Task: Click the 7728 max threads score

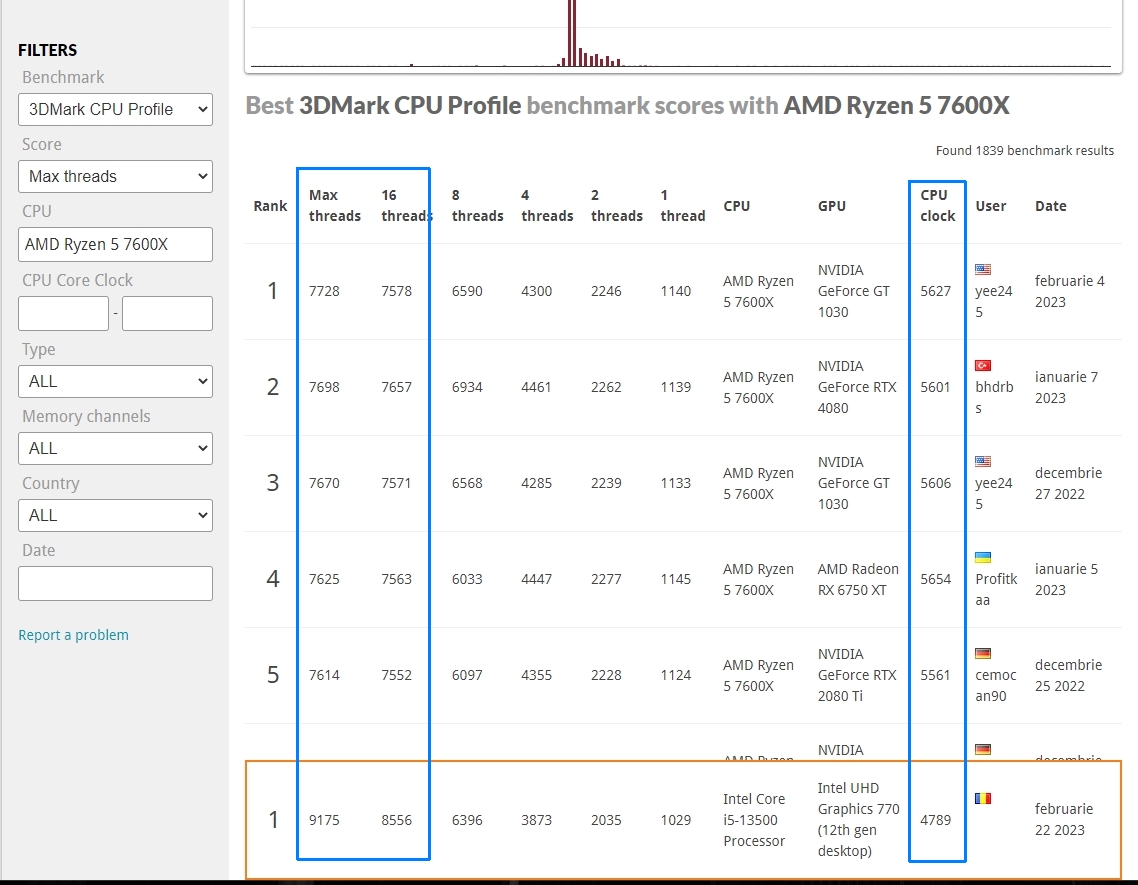Action: 324,291
